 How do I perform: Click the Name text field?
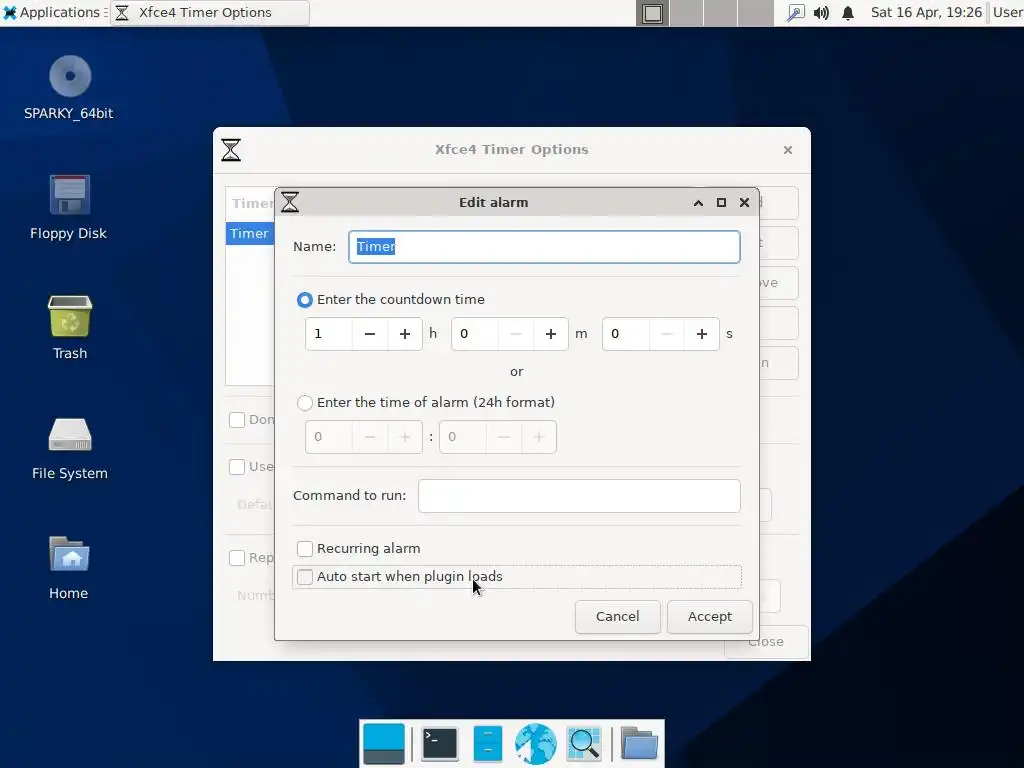(544, 247)
